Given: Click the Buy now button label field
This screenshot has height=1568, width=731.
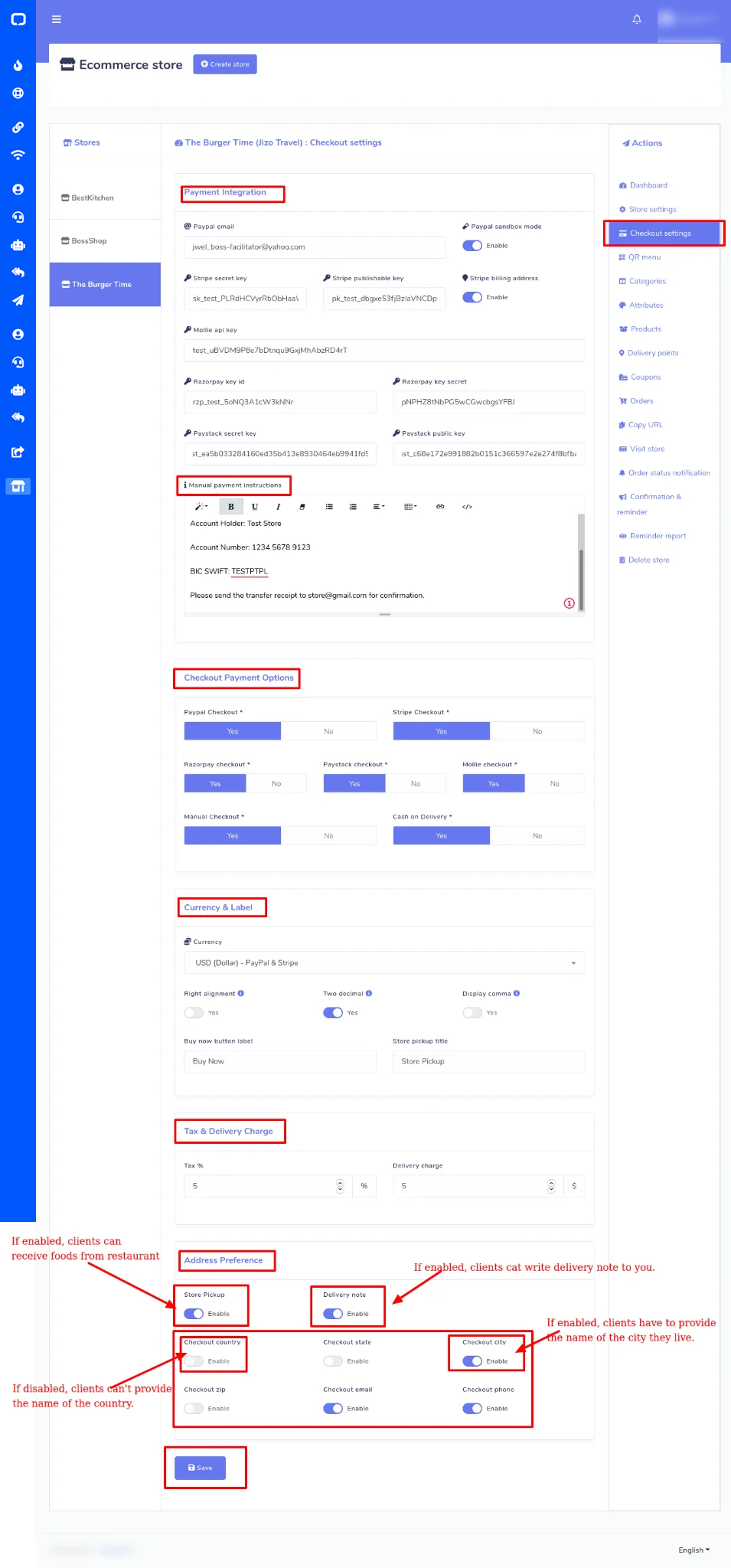Looking at the screenshot, I should tap(280, 1061).
